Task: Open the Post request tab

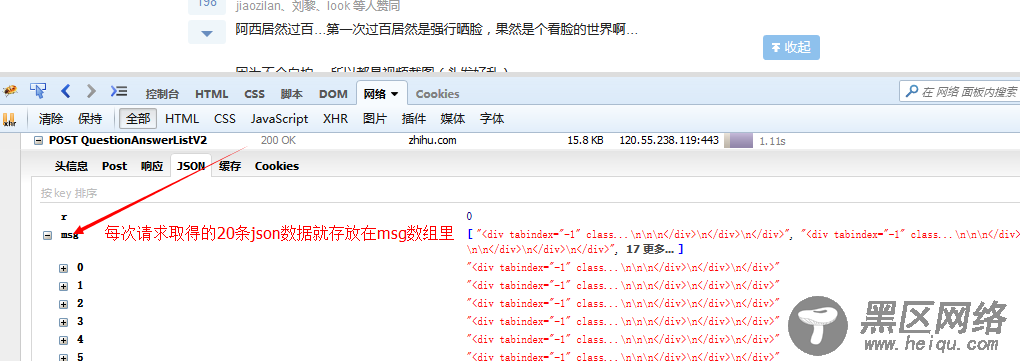Action: pyautogui.click(x=114, y=166)
